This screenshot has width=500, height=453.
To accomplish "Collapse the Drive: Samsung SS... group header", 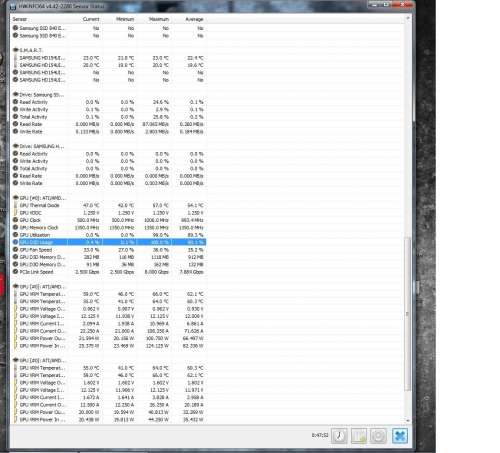I will tap(15, 95).
